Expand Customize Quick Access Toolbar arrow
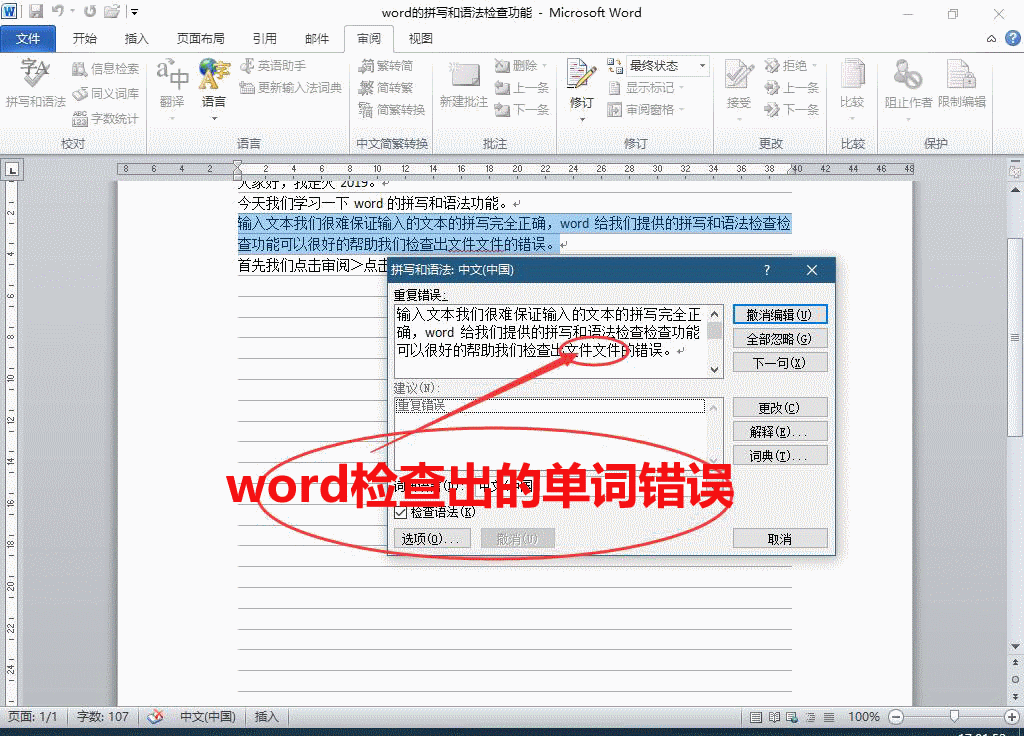 point(135,12)
